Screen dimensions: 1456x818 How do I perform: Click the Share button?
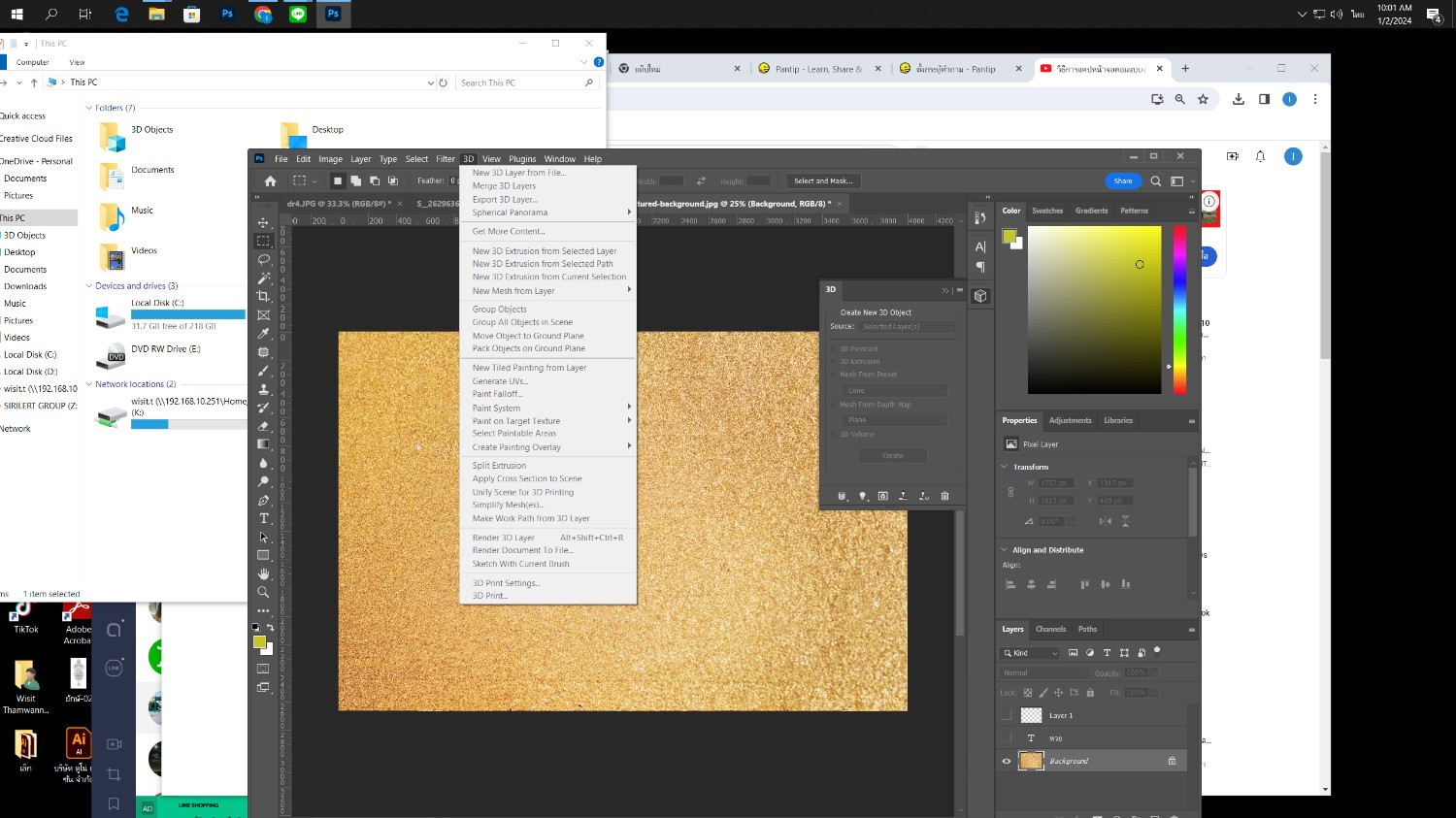click(1122, 181)
